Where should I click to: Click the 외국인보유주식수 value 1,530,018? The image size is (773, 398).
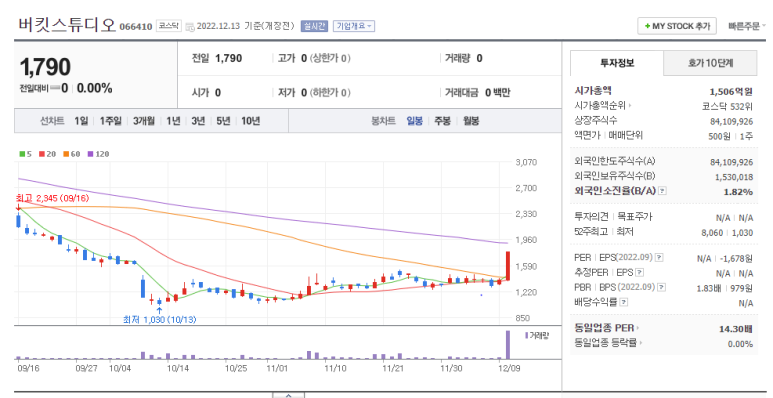pos(734,177)
